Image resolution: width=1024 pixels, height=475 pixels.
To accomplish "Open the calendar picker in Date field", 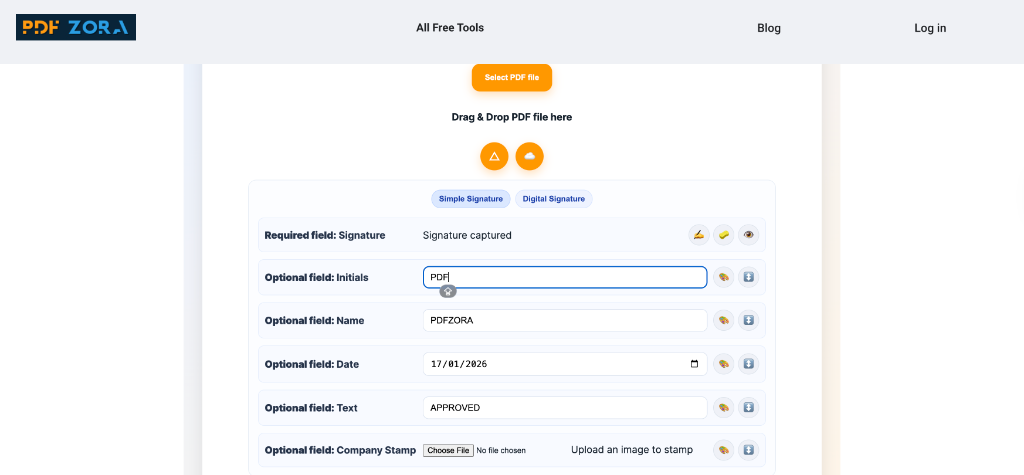I will tap(695, 364).
